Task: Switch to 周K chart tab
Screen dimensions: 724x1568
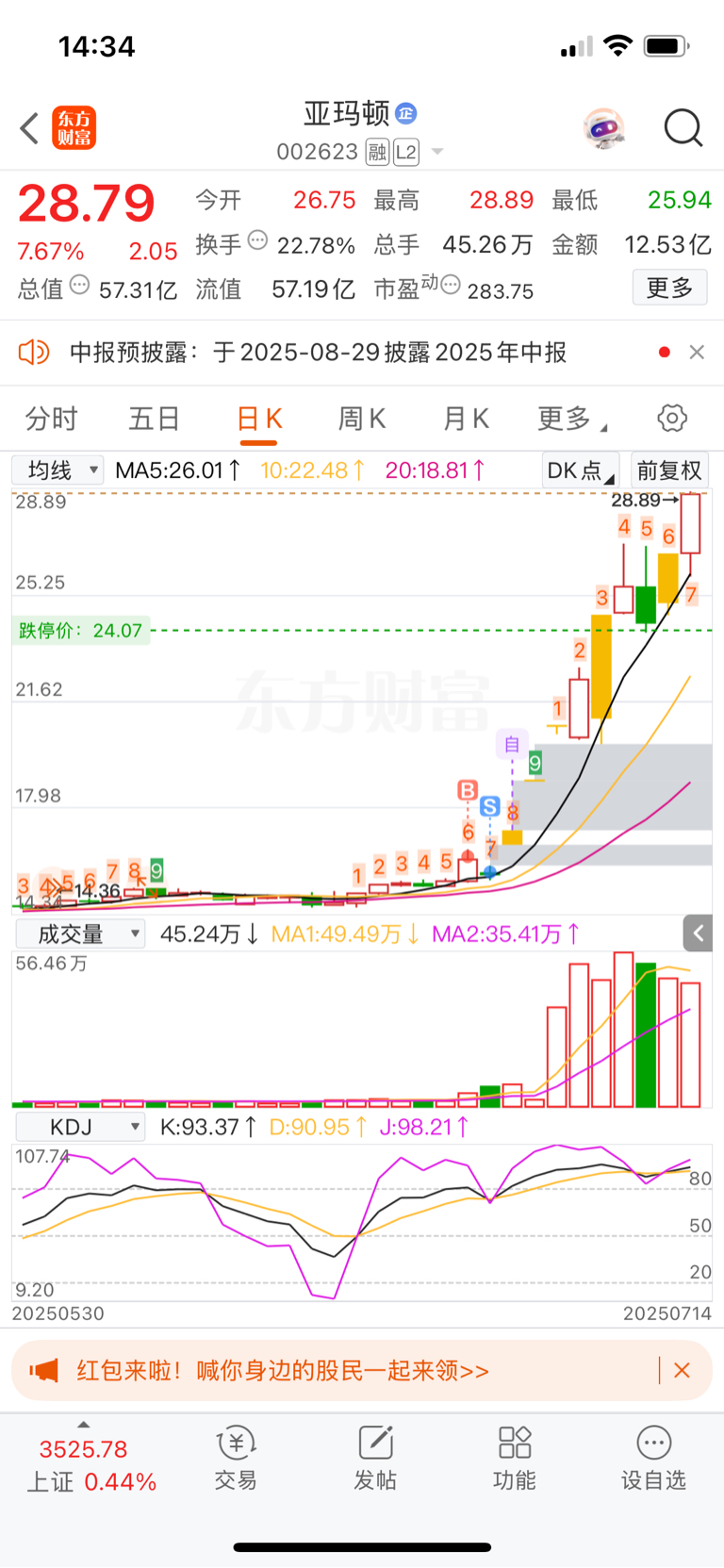Action: (x=362, y=419)
